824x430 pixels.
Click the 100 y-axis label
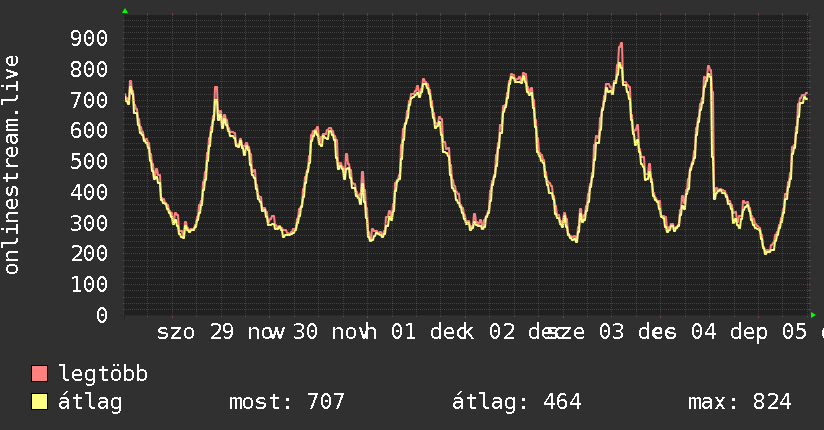[89, 284]
